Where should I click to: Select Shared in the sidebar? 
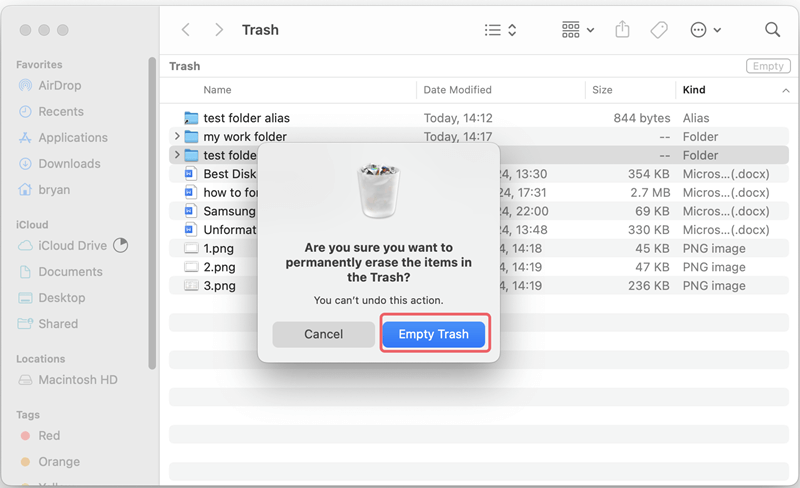(x=48, y=324)
